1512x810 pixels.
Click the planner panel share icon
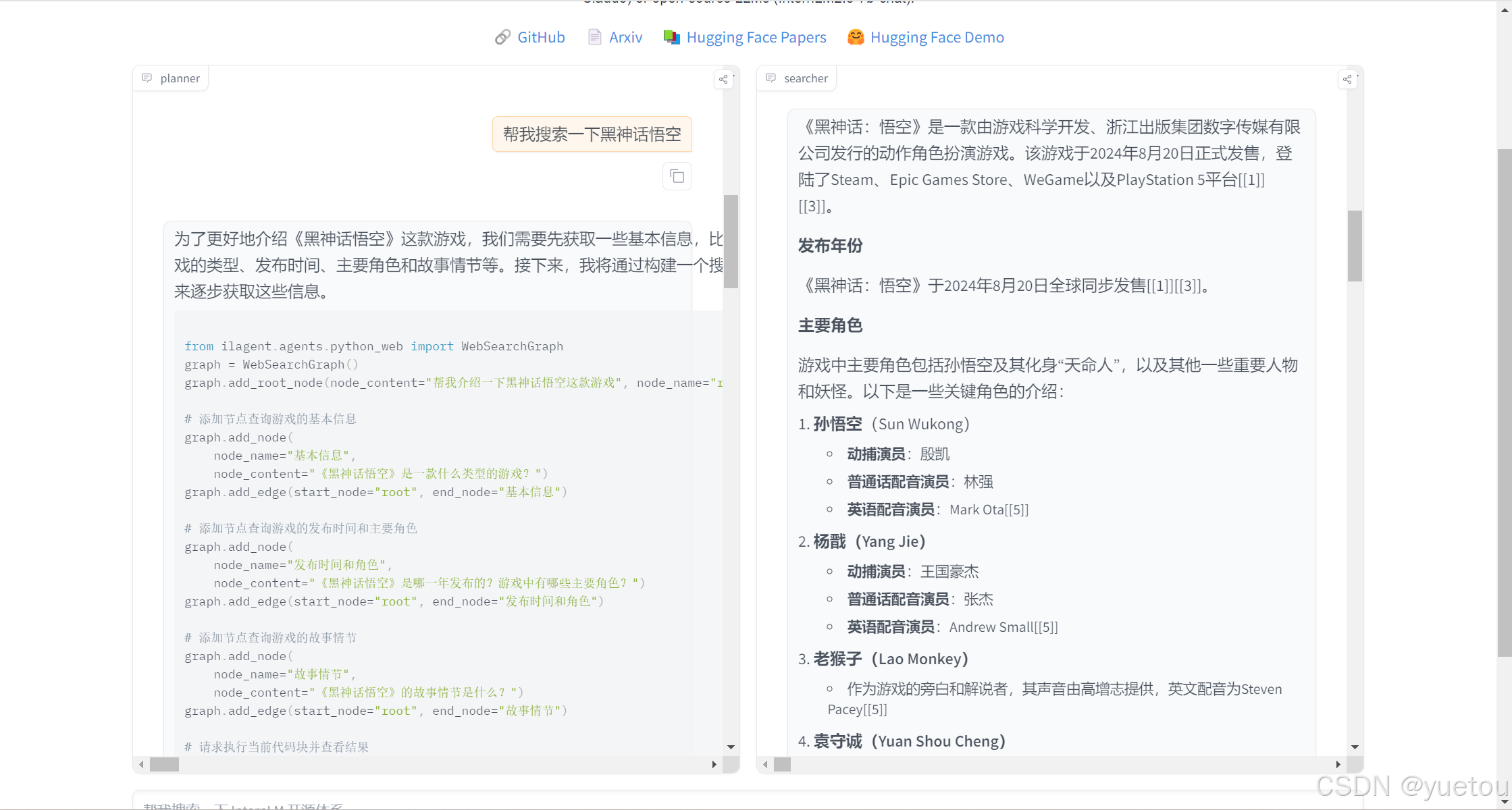(723, 79)
